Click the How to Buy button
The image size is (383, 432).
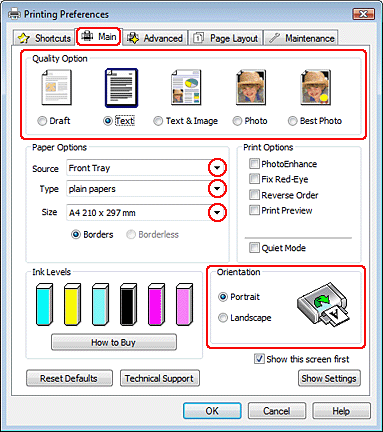coord(114,342)
